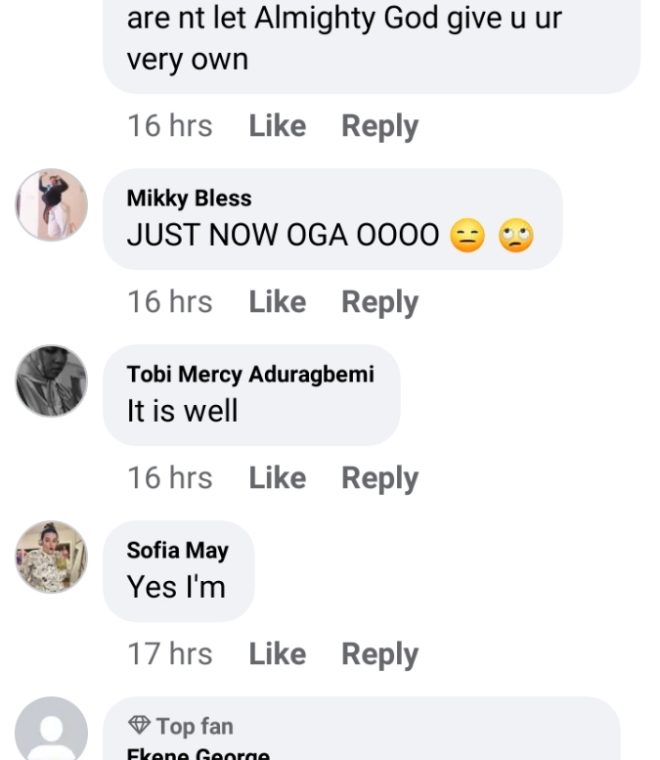The image size is (660, 760).
Task: Like Sofia May's comment
Action: (277, 654)
